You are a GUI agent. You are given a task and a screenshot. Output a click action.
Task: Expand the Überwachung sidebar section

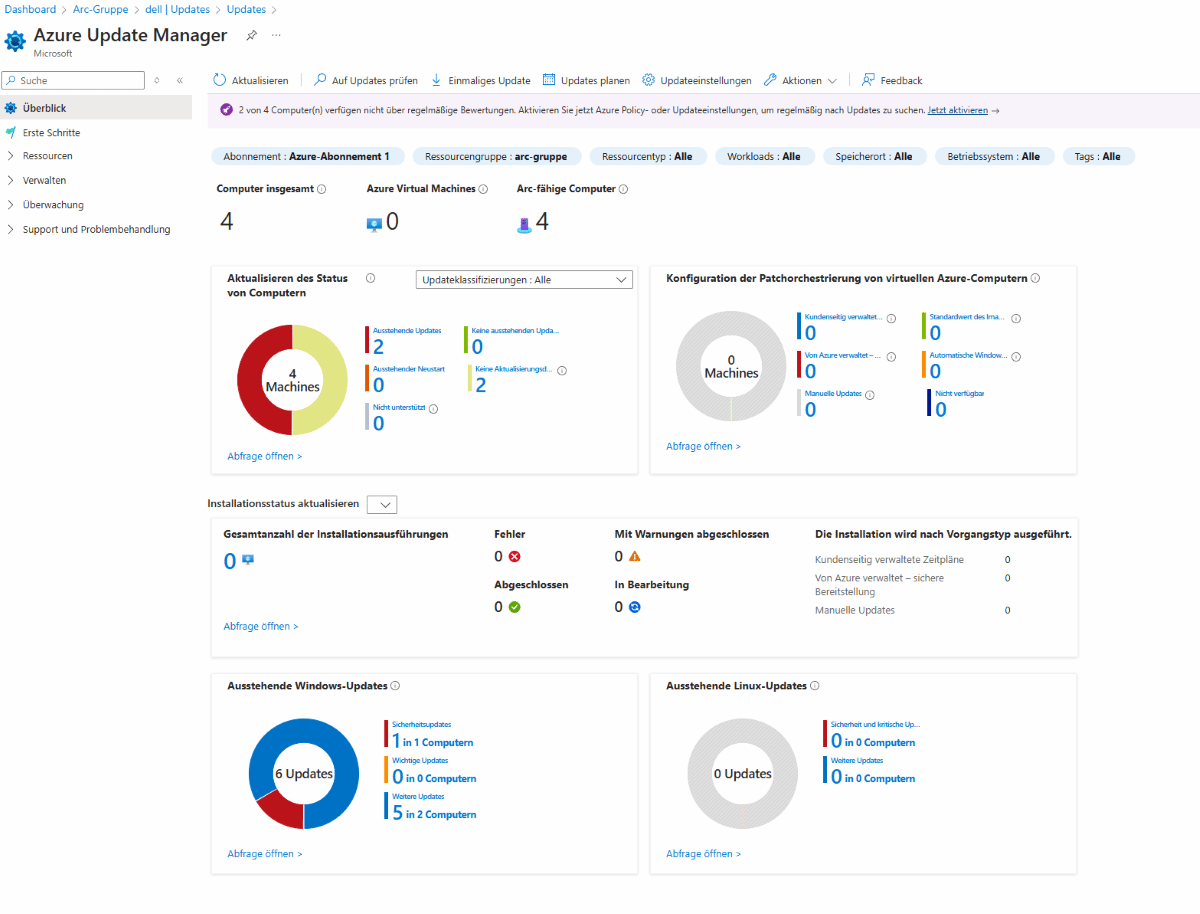(11, 205)
